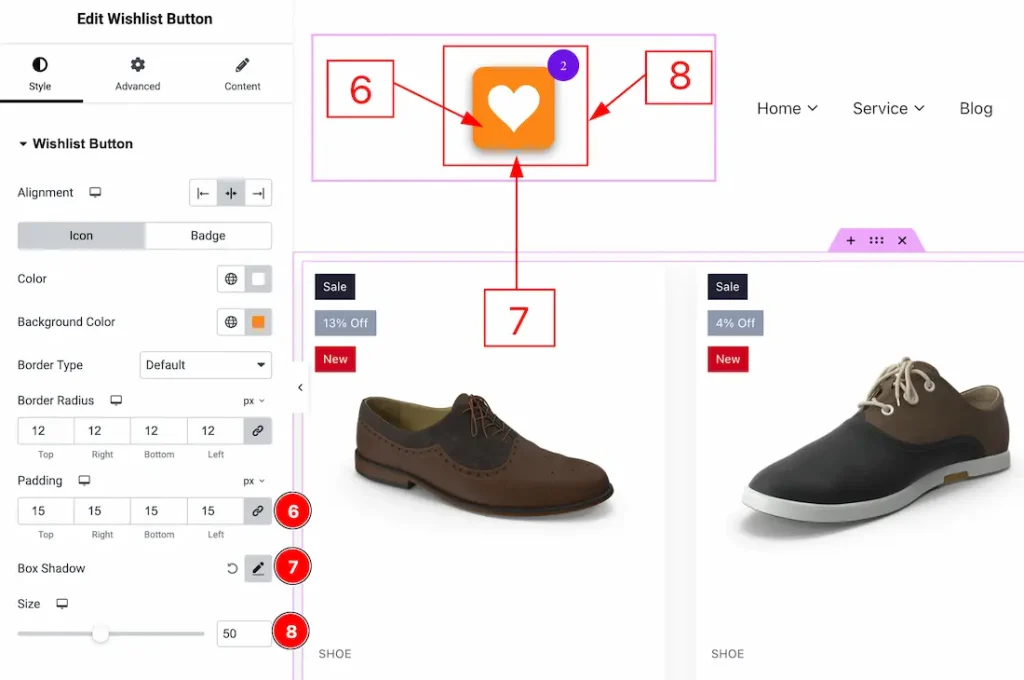The width and height of the screenshot is (1024, 680).
Task: Open the Service menu
Action: (888, 108)
